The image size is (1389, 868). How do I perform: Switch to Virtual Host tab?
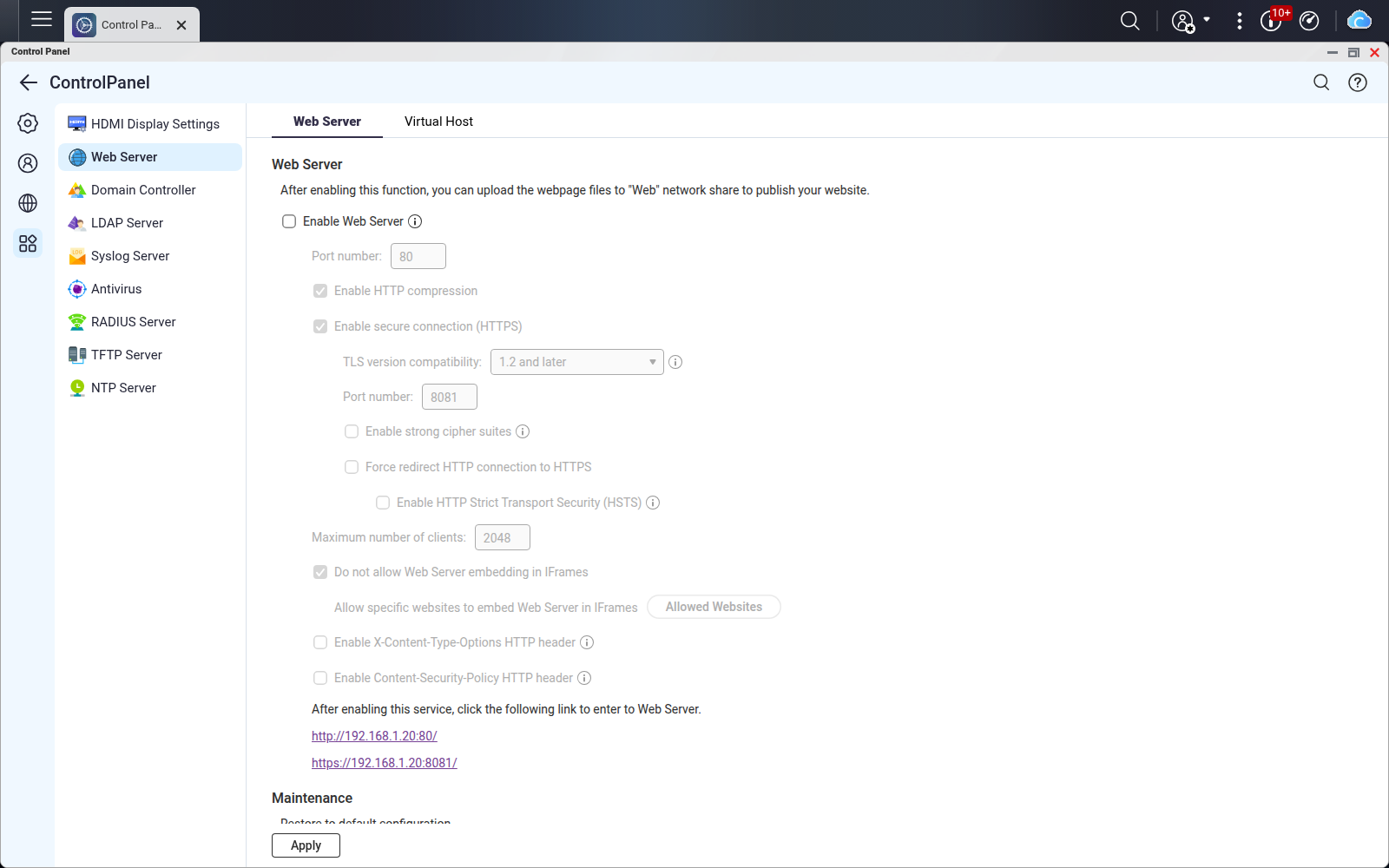point(438,122)
